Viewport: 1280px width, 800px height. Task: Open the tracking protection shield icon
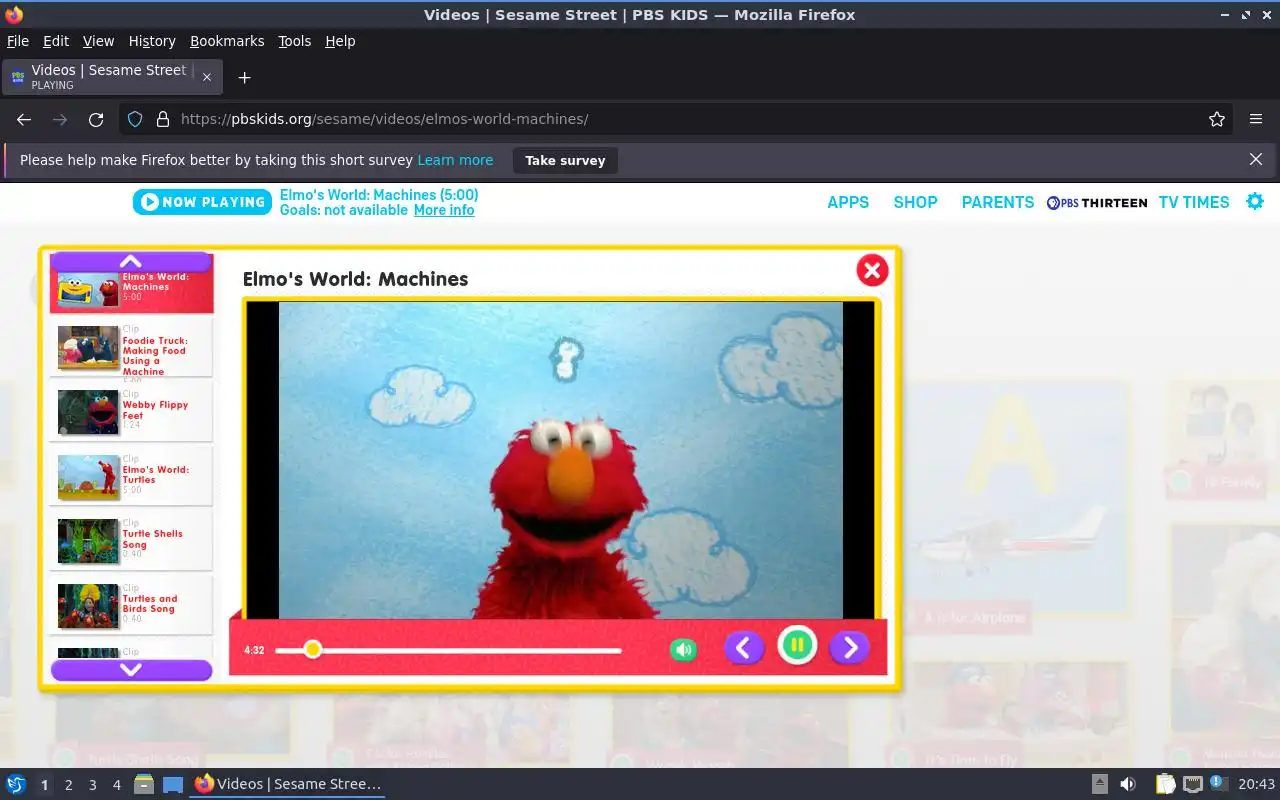coord(135,119)
